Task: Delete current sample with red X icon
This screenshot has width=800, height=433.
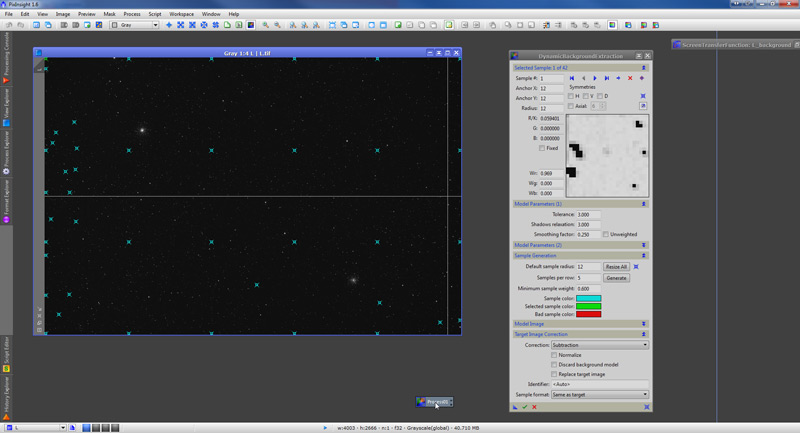Action: point(630,77)
